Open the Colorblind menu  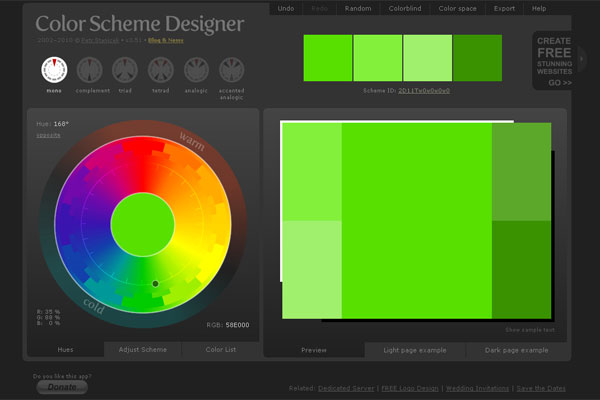point(404,8)
